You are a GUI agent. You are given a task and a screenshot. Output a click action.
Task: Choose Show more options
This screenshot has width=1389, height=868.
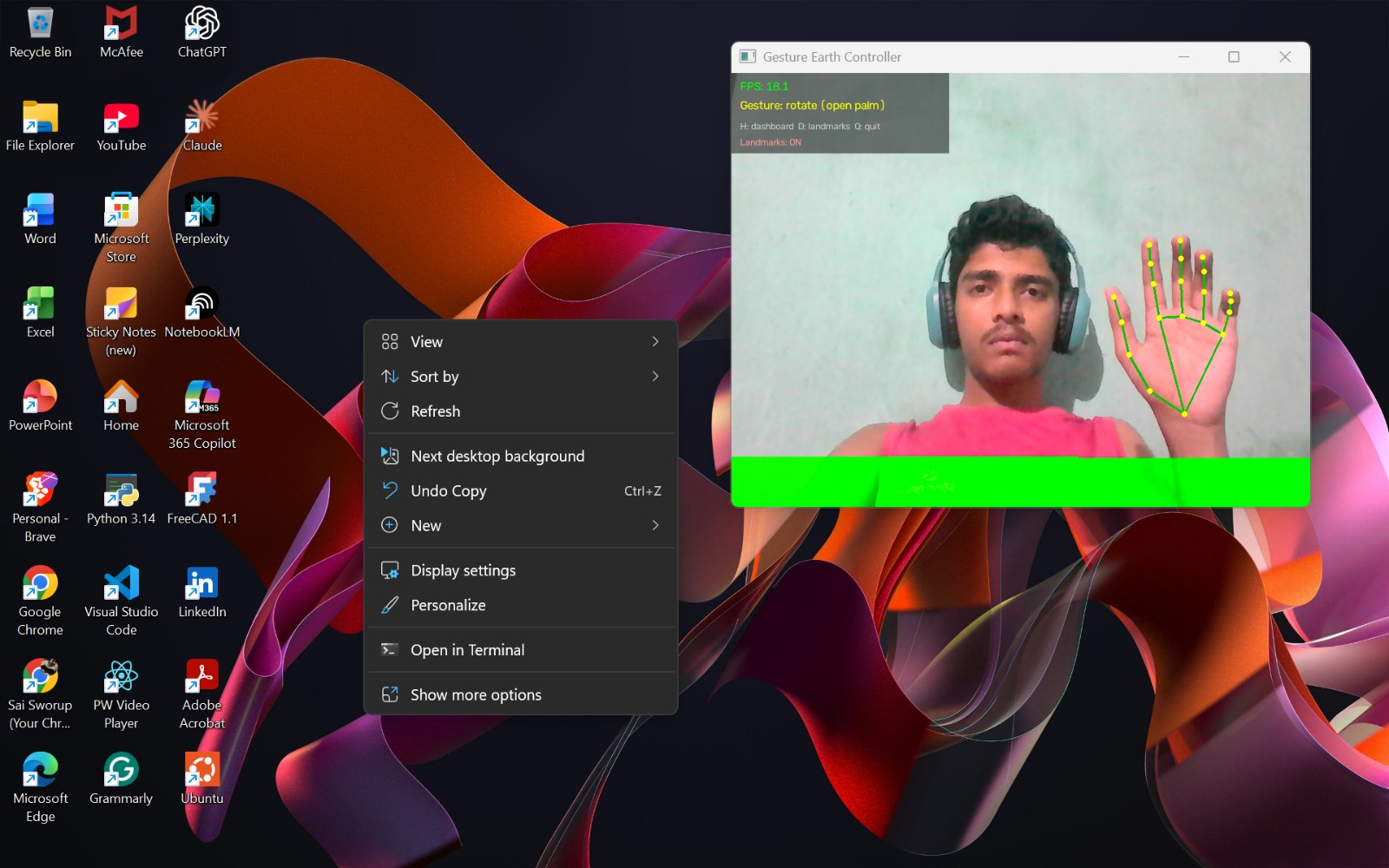coord(521,695)
